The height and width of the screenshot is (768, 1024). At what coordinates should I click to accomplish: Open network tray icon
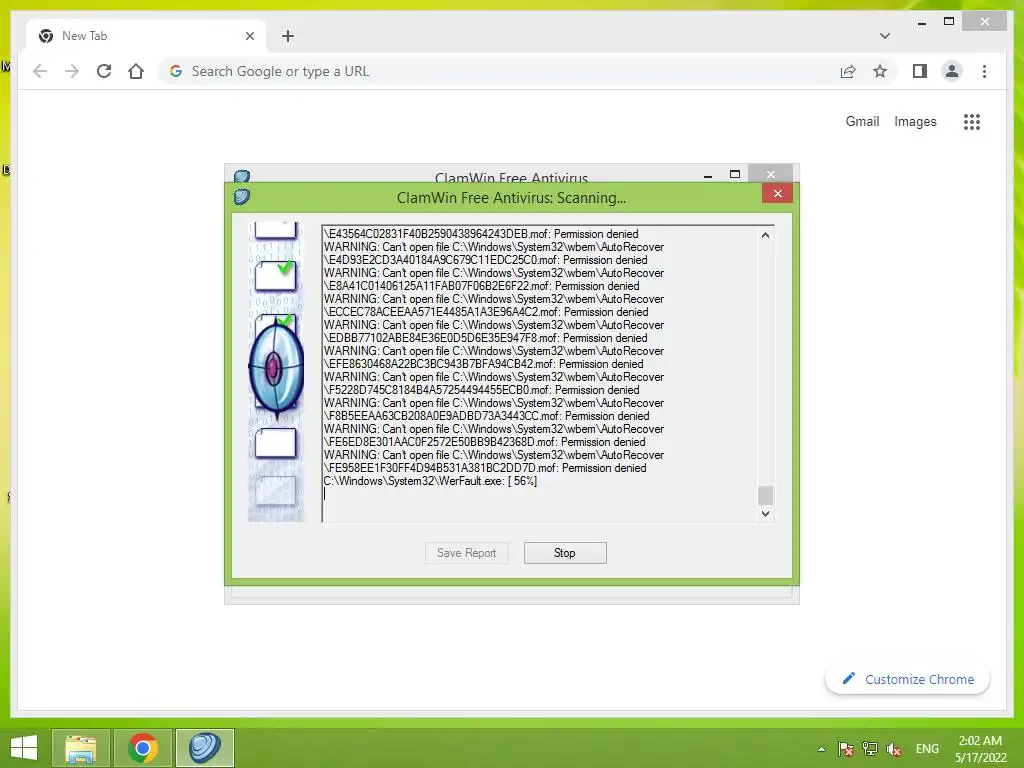pos(870,749)
